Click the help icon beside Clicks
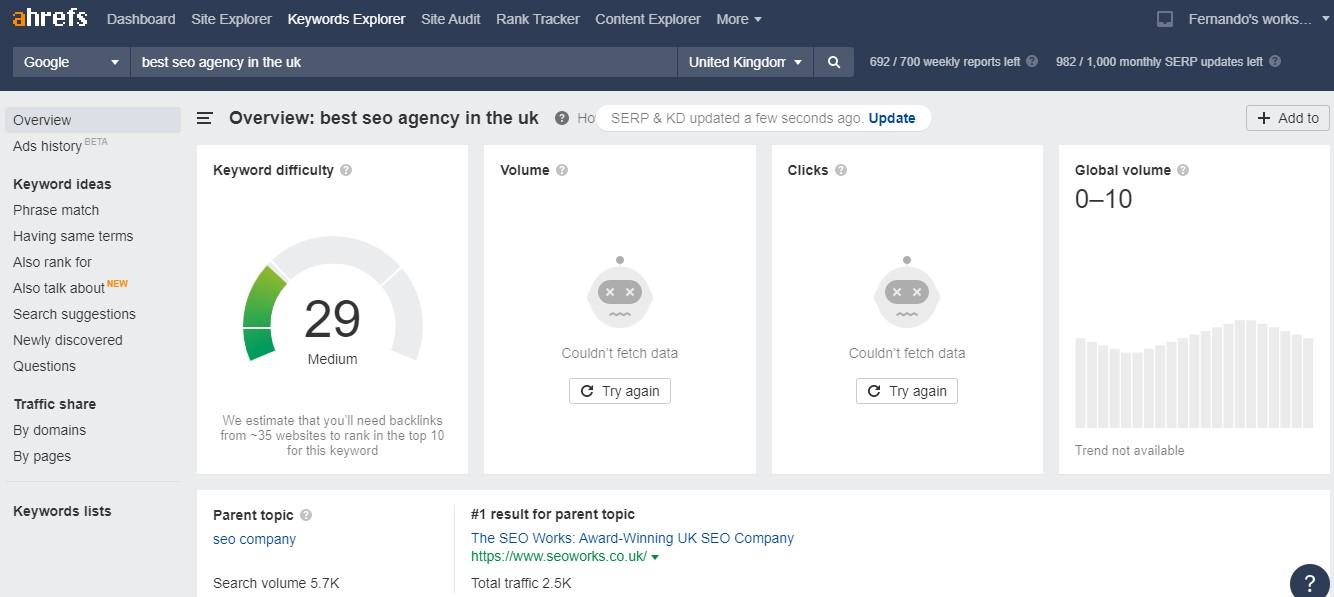This screenshot has height=597, width=1334. [x=841, y=170]
